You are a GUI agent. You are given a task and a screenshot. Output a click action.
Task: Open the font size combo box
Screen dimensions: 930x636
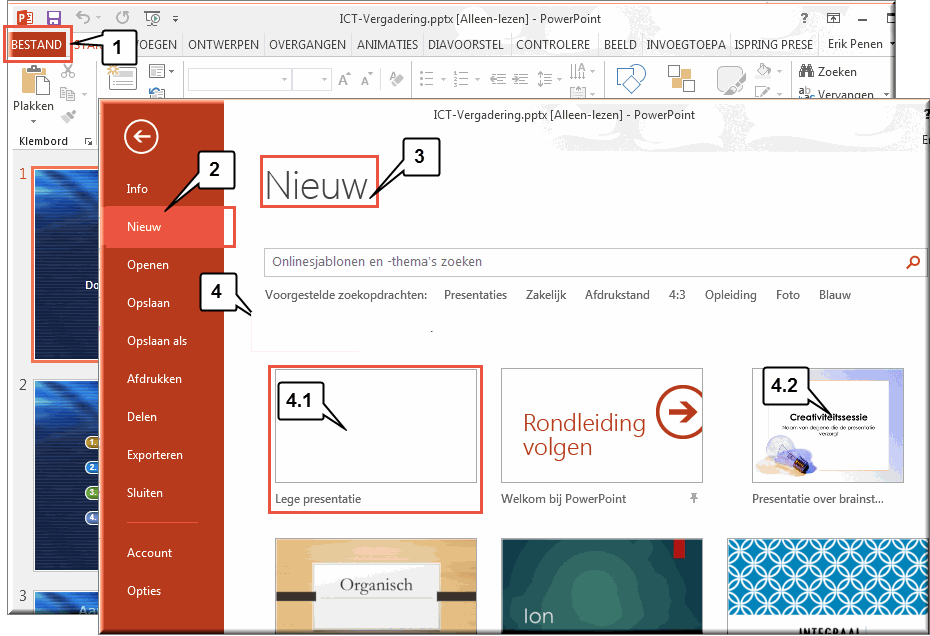tap(311, 79)
